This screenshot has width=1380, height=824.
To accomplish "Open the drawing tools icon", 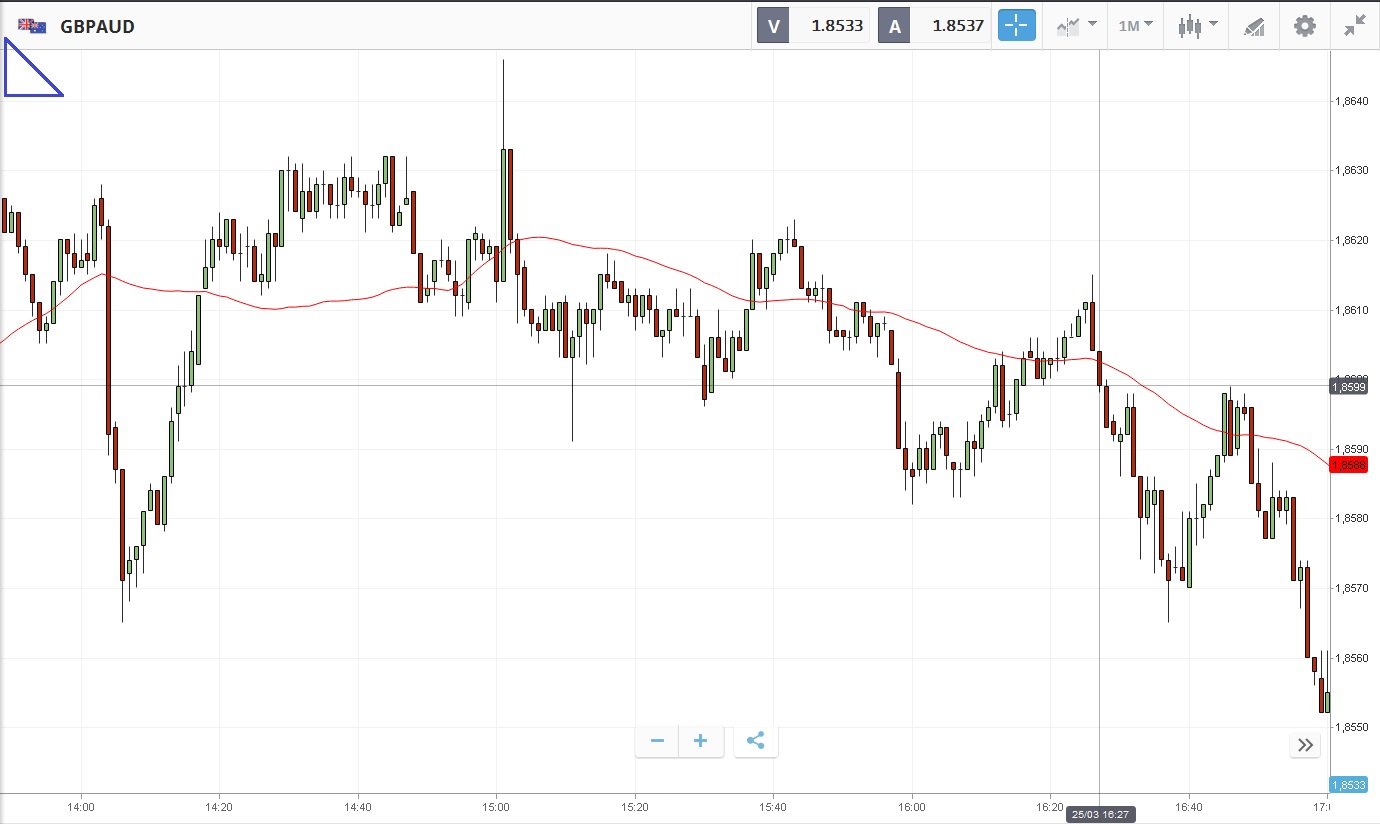I will click(x=1254, y=26).
